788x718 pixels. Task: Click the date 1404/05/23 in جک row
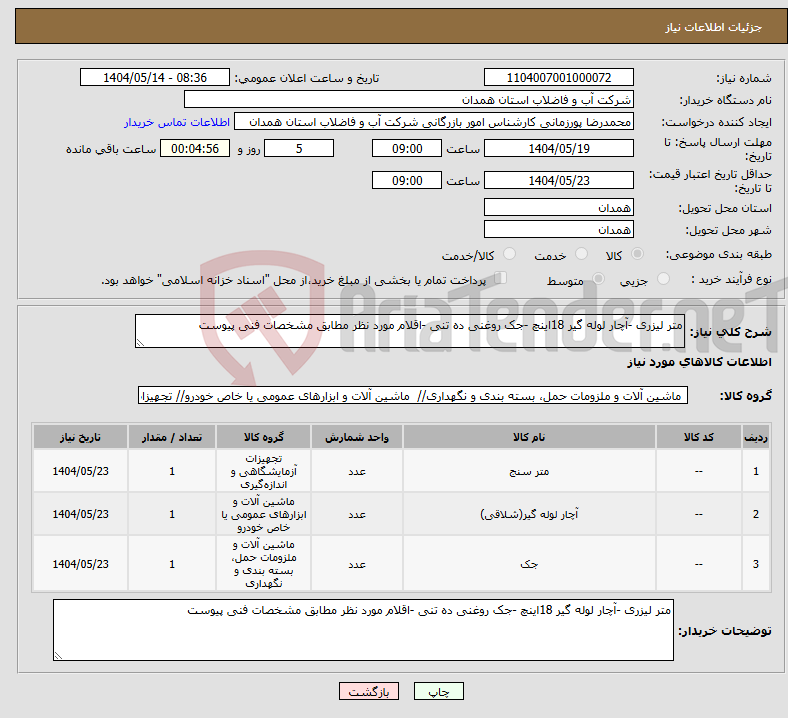[80, 564]
